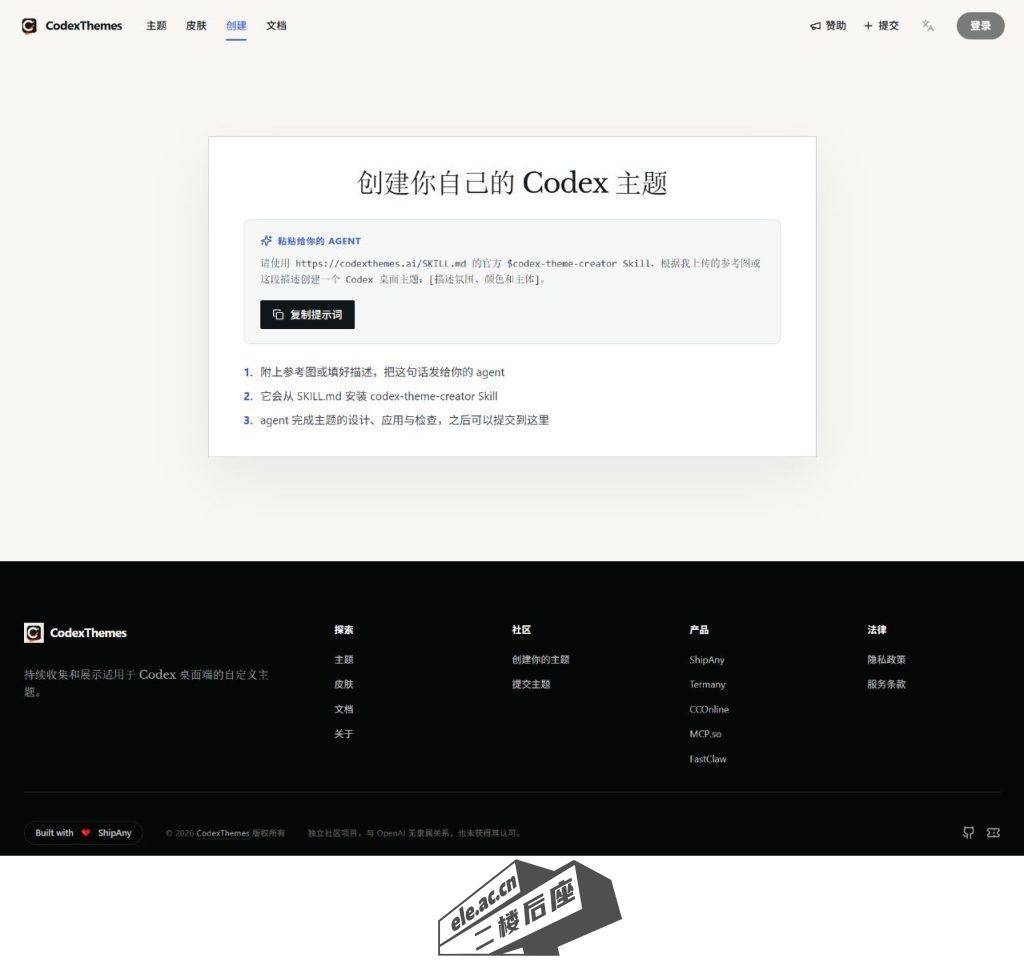Click the 独立社区项目 OpenAI disclaimer text
The width and height of the screenshot is (1024, 979).
[414, 833]
